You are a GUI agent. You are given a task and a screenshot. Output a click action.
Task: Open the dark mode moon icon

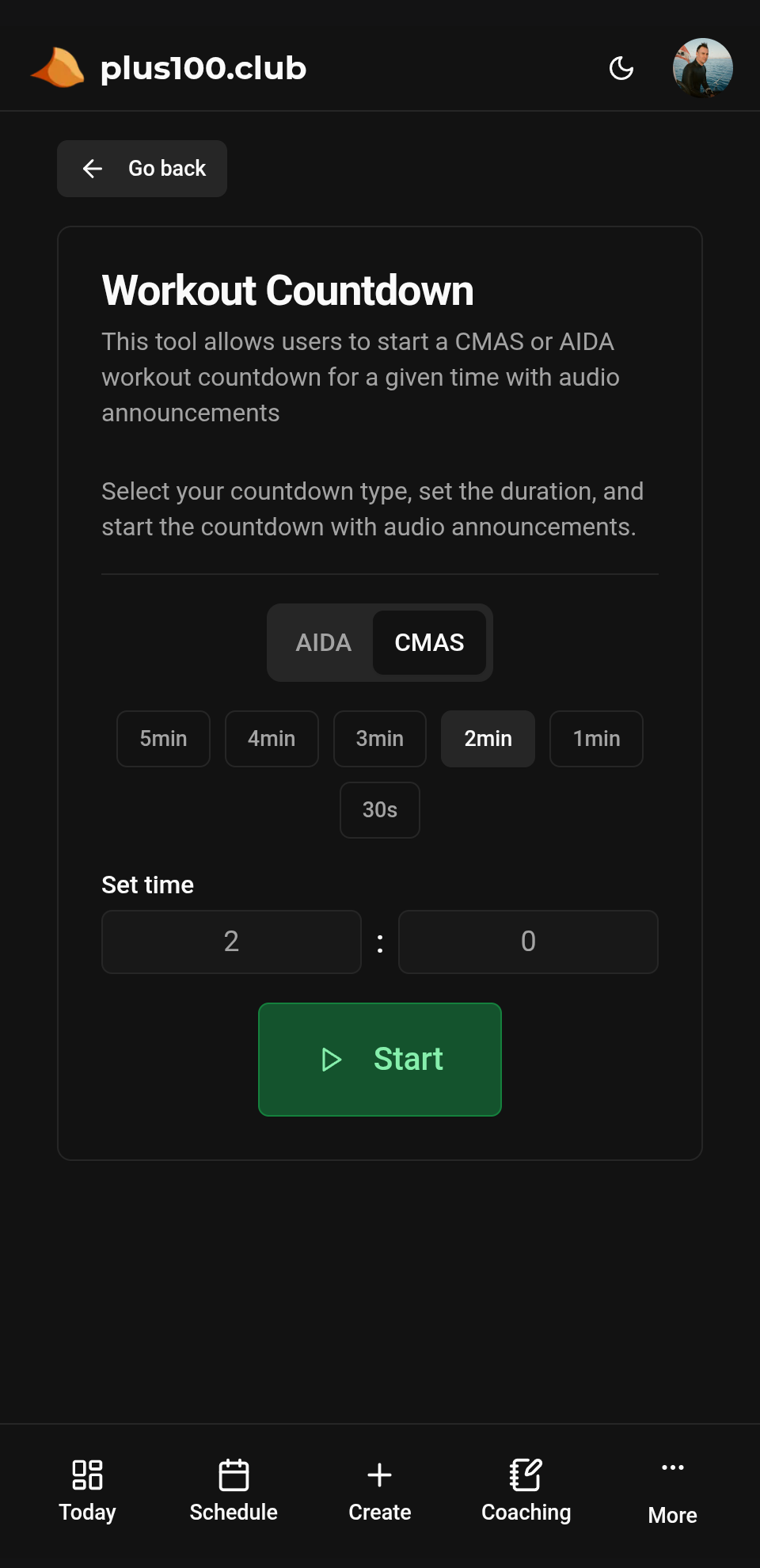tap(622, 68)
